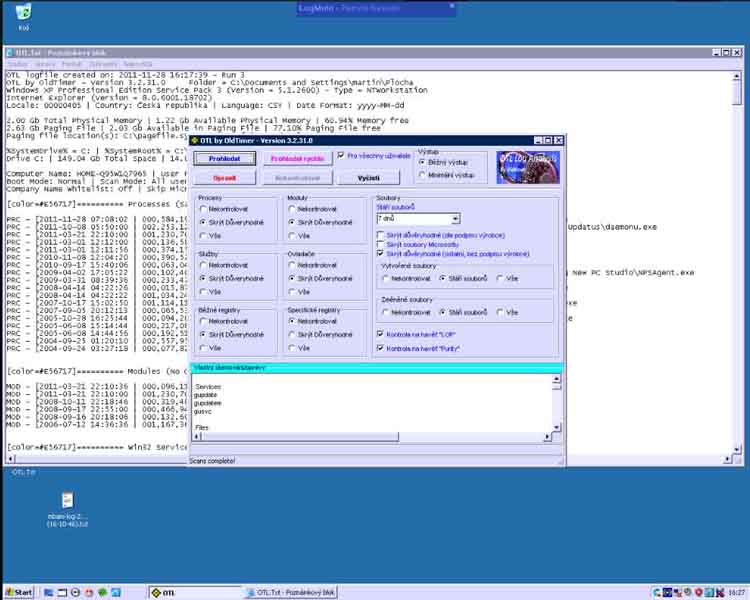Image resolution: width=750 pixels, height=600 pixels.
Task: Select Běžný výstup output radio
Action: click(x=422, y=162)
